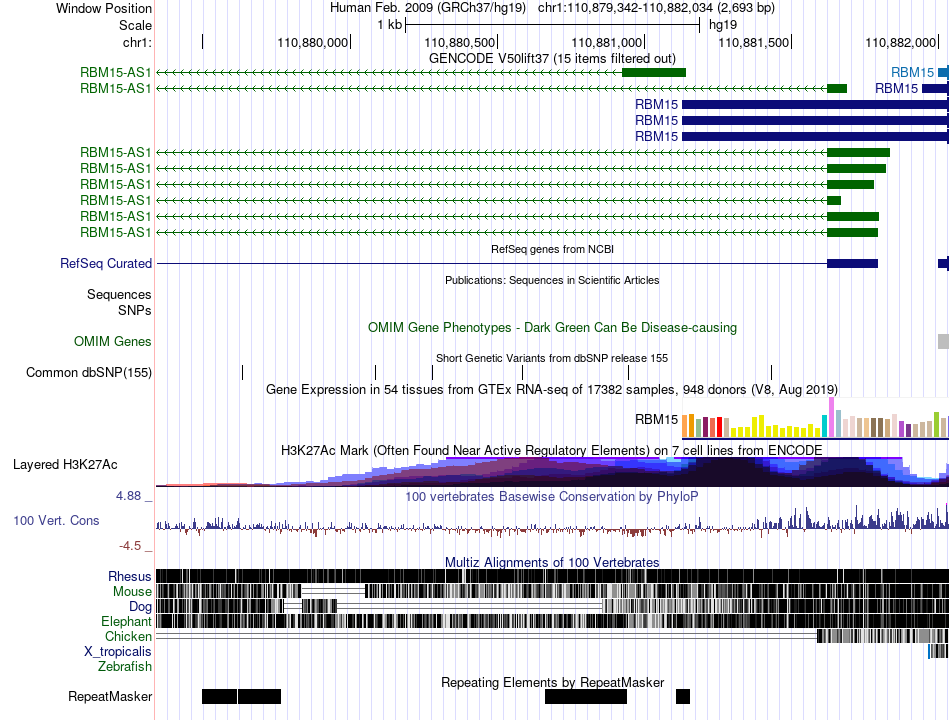This screenshot has height=720, width=950.
Task: Click the -4.5 PhyloP minimum value
Action: click(x=130, y=546)
